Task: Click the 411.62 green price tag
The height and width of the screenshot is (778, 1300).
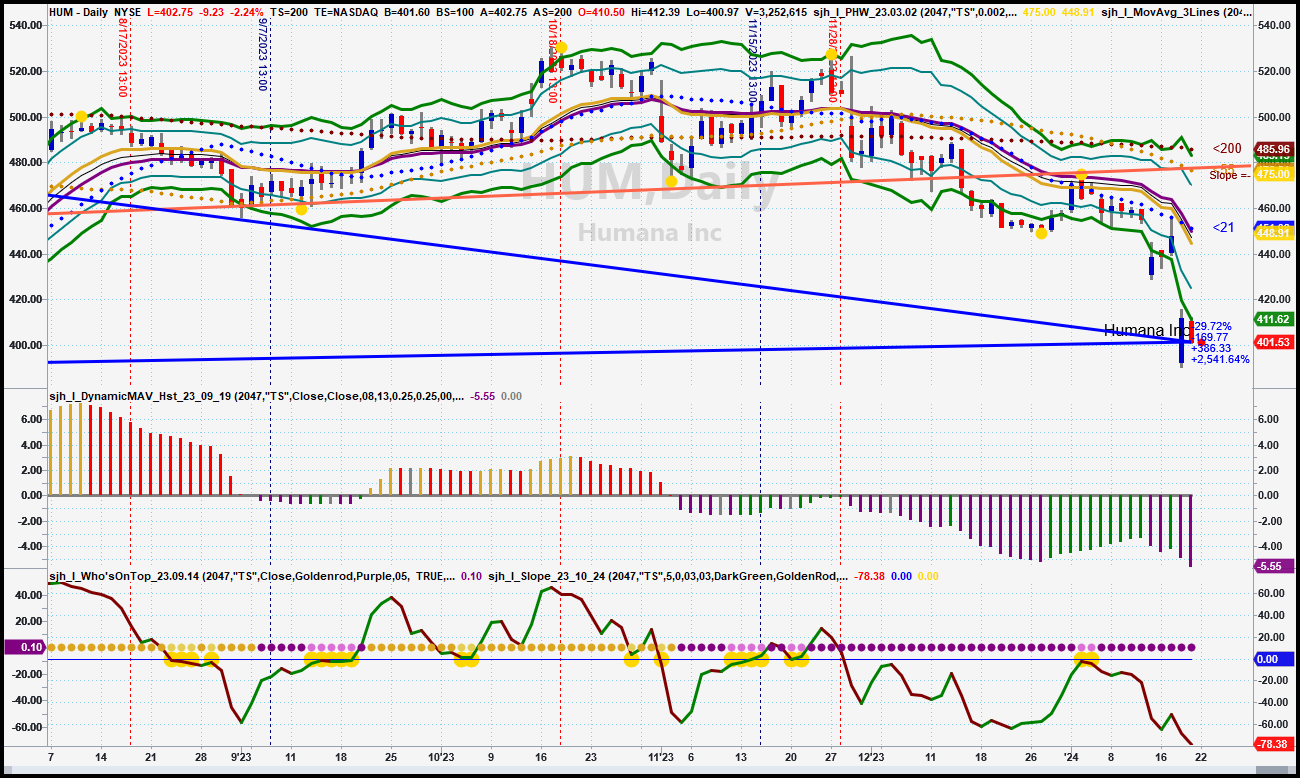Action: click(x=1273, y=319)
